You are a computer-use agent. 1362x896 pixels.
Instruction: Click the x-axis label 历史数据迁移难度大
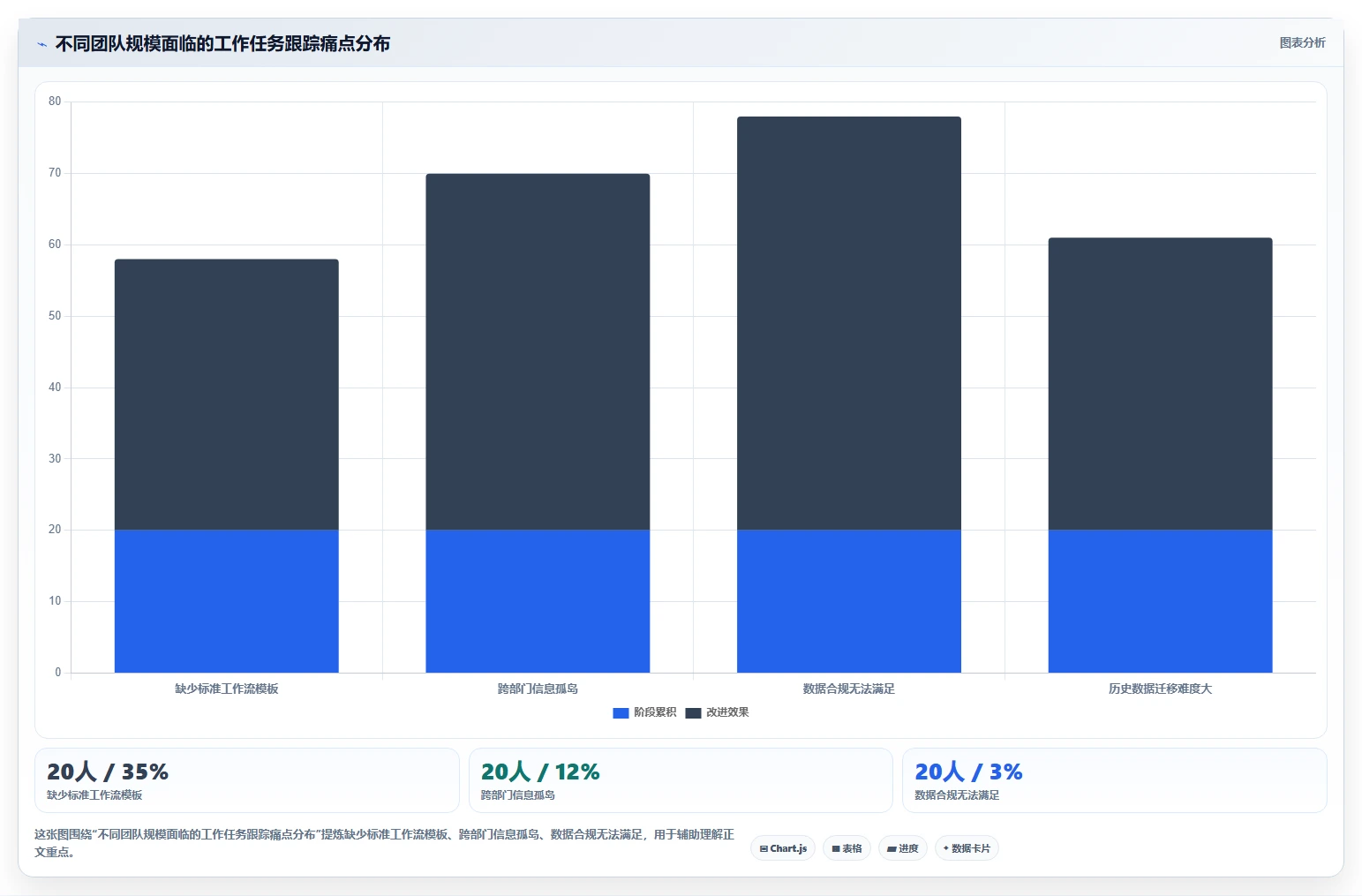pos(1160,689)
